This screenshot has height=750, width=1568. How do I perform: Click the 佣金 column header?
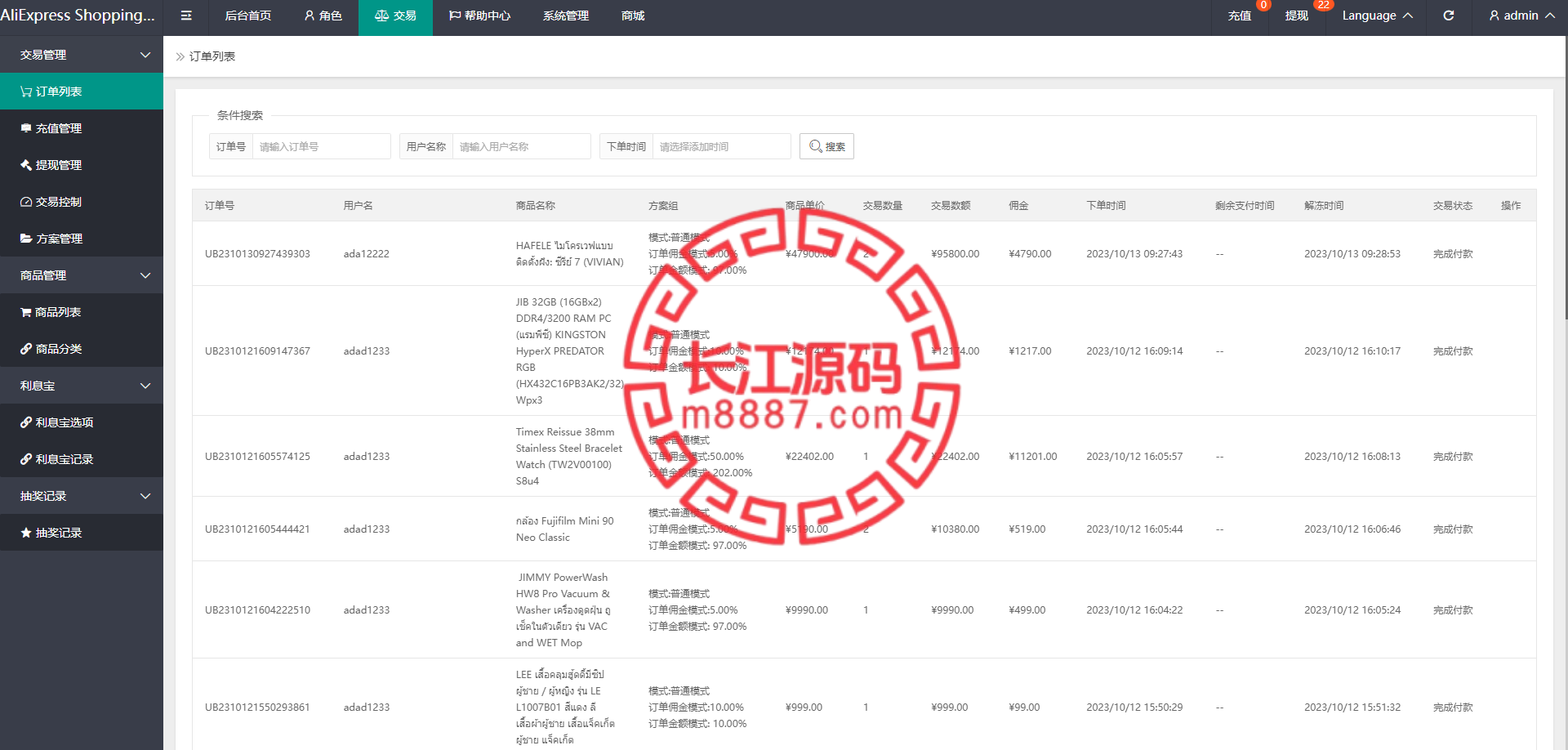click(1018, 206)
